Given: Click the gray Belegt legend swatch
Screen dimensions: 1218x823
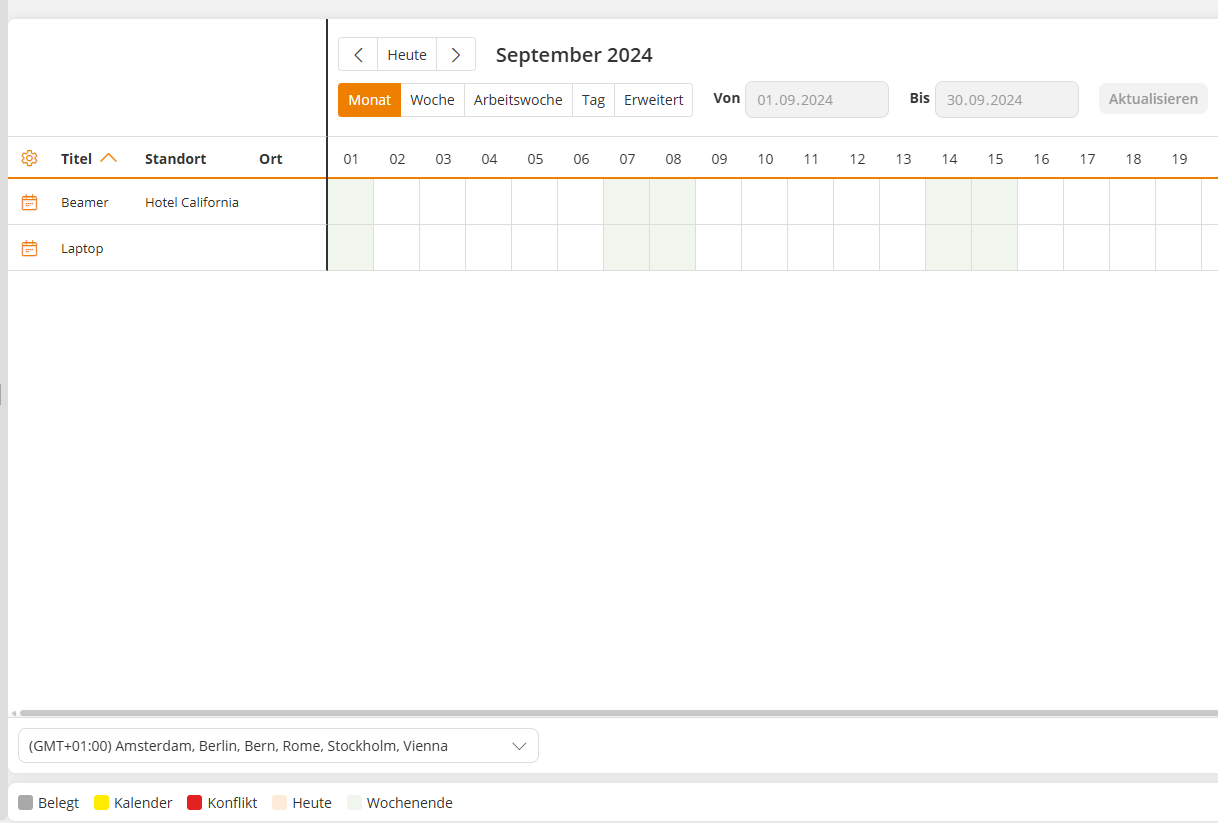Looking at the screenshot, I should click(26, 803).
